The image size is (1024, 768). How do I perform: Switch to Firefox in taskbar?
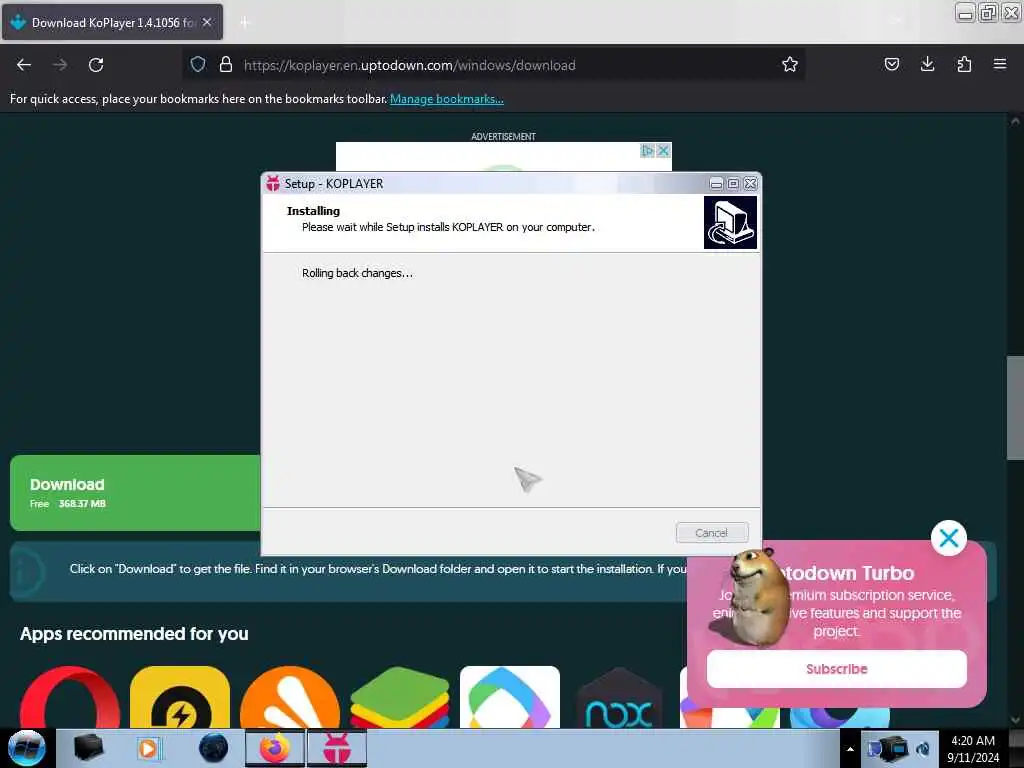(275, 748)
